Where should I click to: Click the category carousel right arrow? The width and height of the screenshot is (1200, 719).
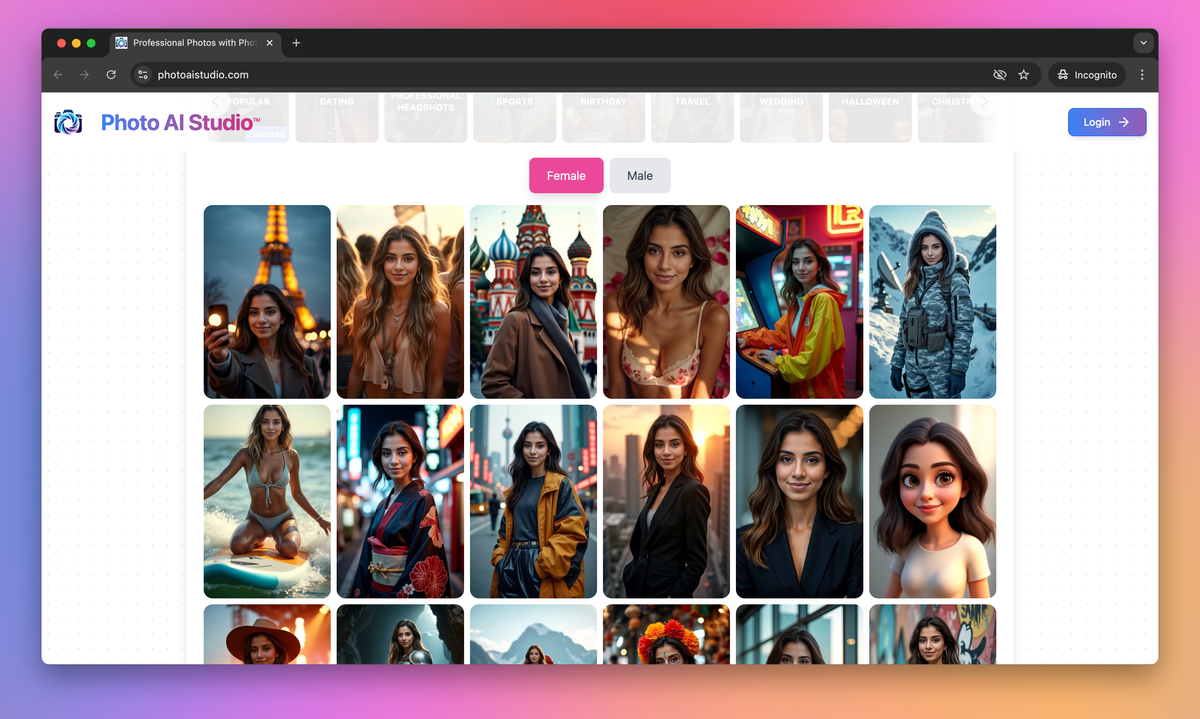pyautogui.click(x=984, y=101)
